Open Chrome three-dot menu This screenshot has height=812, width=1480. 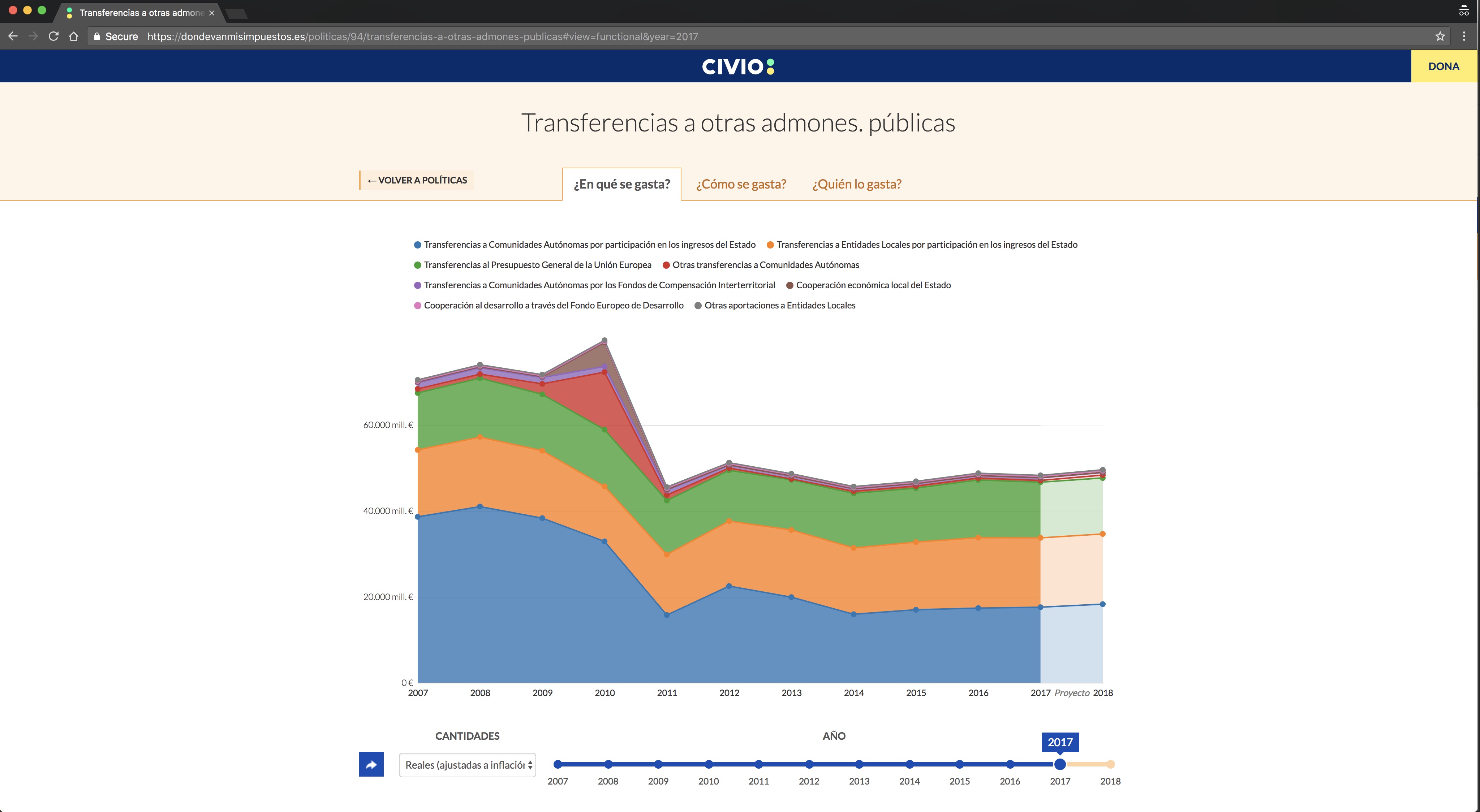coord(1464,36)
